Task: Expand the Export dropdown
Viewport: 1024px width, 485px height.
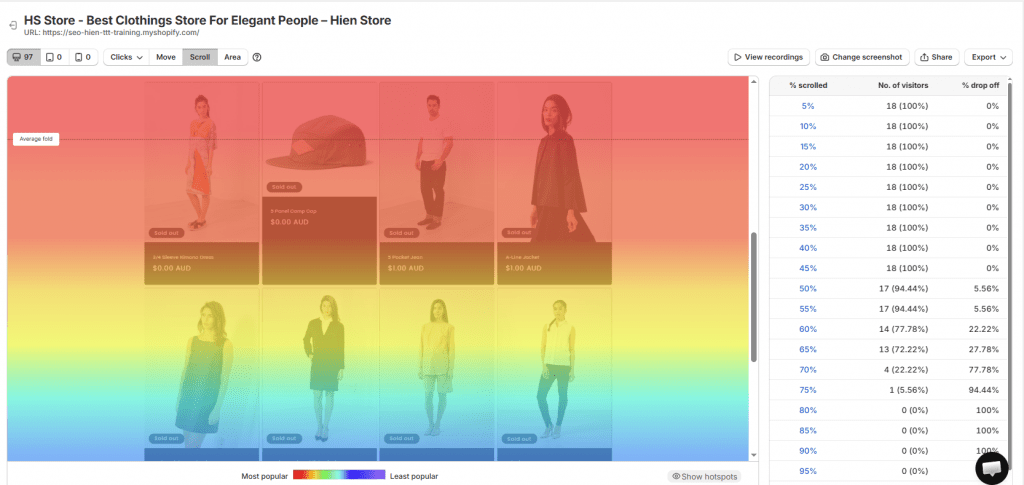Action: [x=988, y=57]
